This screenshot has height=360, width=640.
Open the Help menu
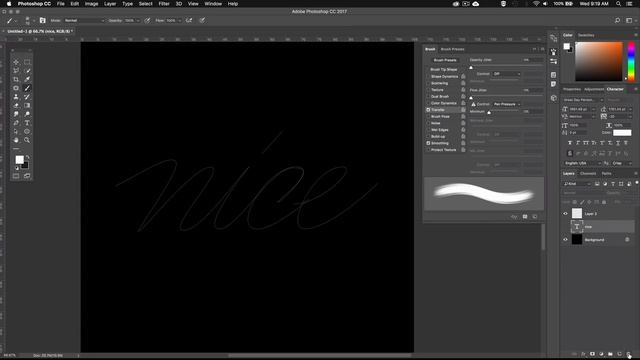point(233,4)
